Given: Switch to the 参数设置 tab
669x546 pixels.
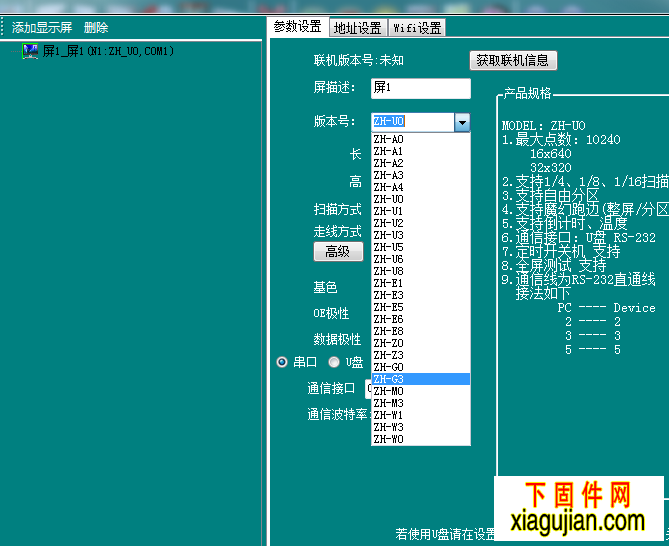Looking at the screenshot, I should (x=297, y=27).
